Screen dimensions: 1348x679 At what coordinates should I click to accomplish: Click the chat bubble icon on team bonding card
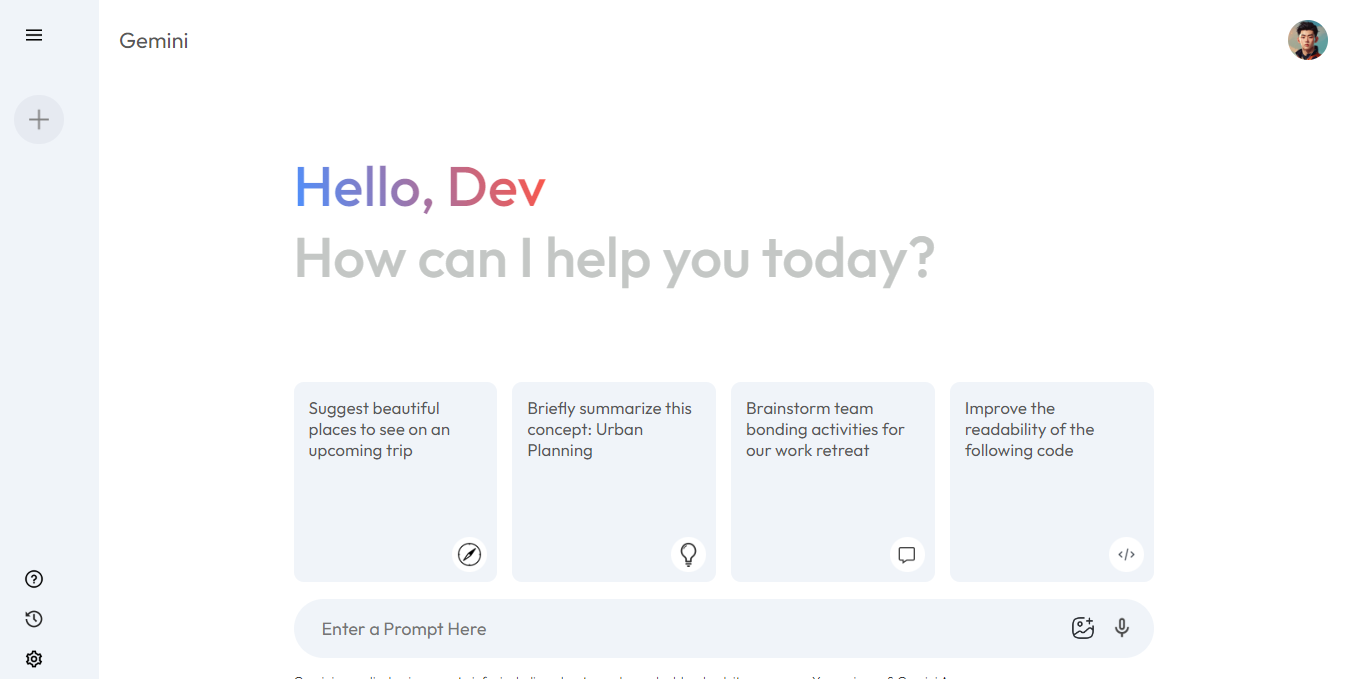click(x=907, y=554)
